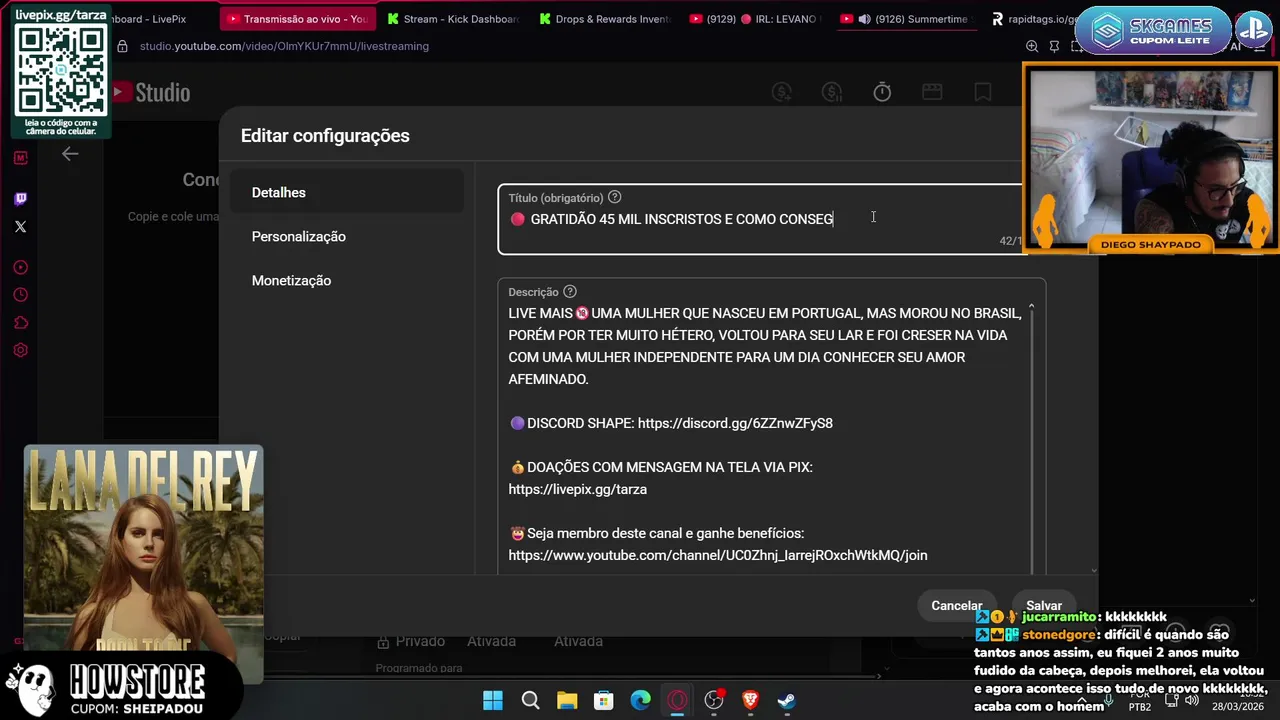This screenshot has height=720, width=1280.
Task: Open Brave browser from taskbar
Action: 750,701
